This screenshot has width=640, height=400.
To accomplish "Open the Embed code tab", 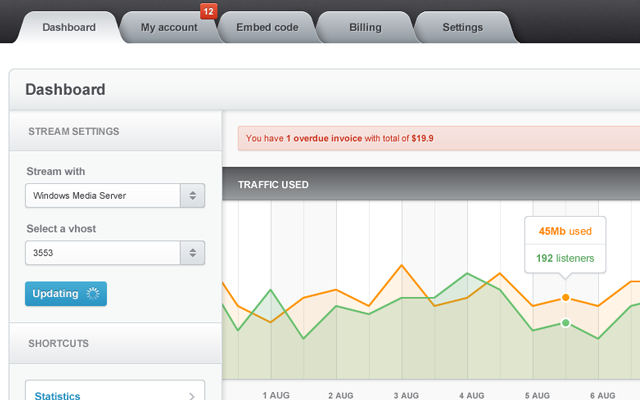I will click(267, 27).
